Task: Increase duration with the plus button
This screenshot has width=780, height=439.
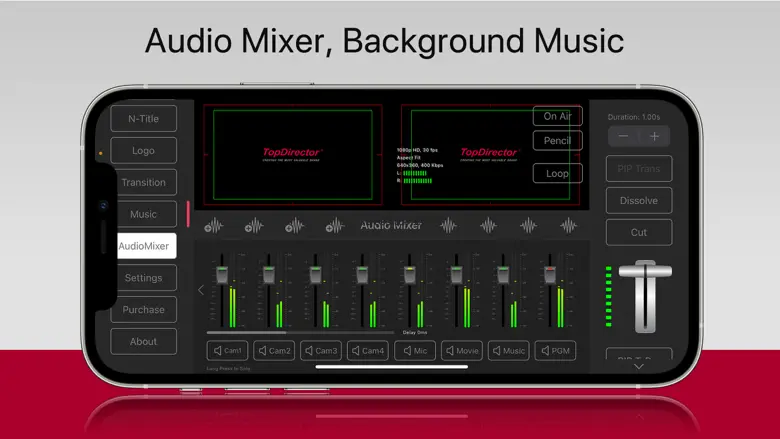Action: click(x=655, y=136)
